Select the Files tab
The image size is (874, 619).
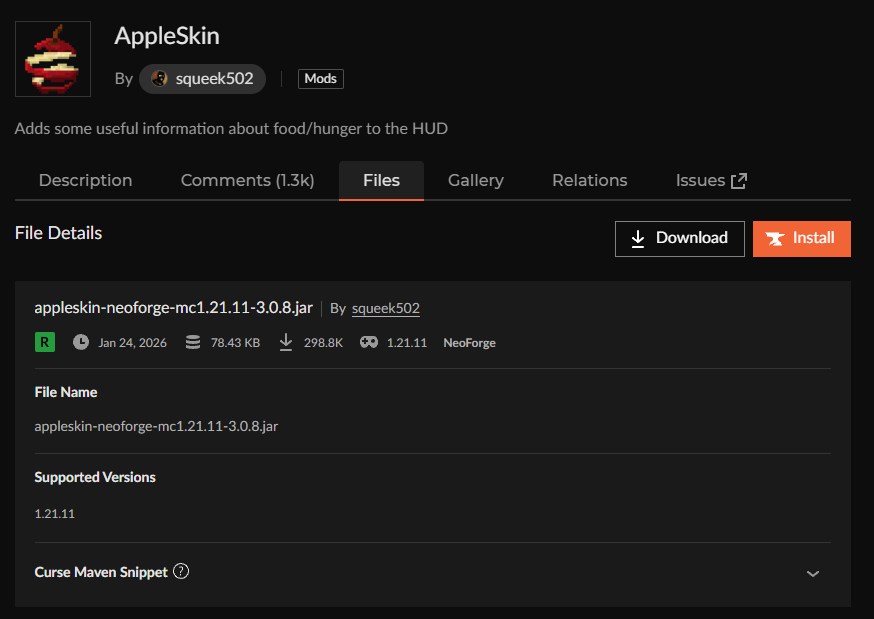[x=381, y=181]
